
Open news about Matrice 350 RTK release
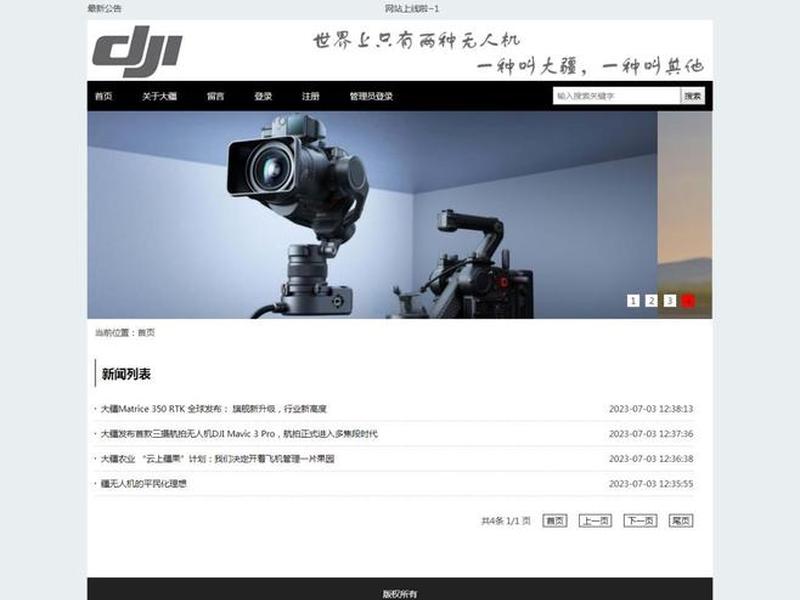[213, 409]
